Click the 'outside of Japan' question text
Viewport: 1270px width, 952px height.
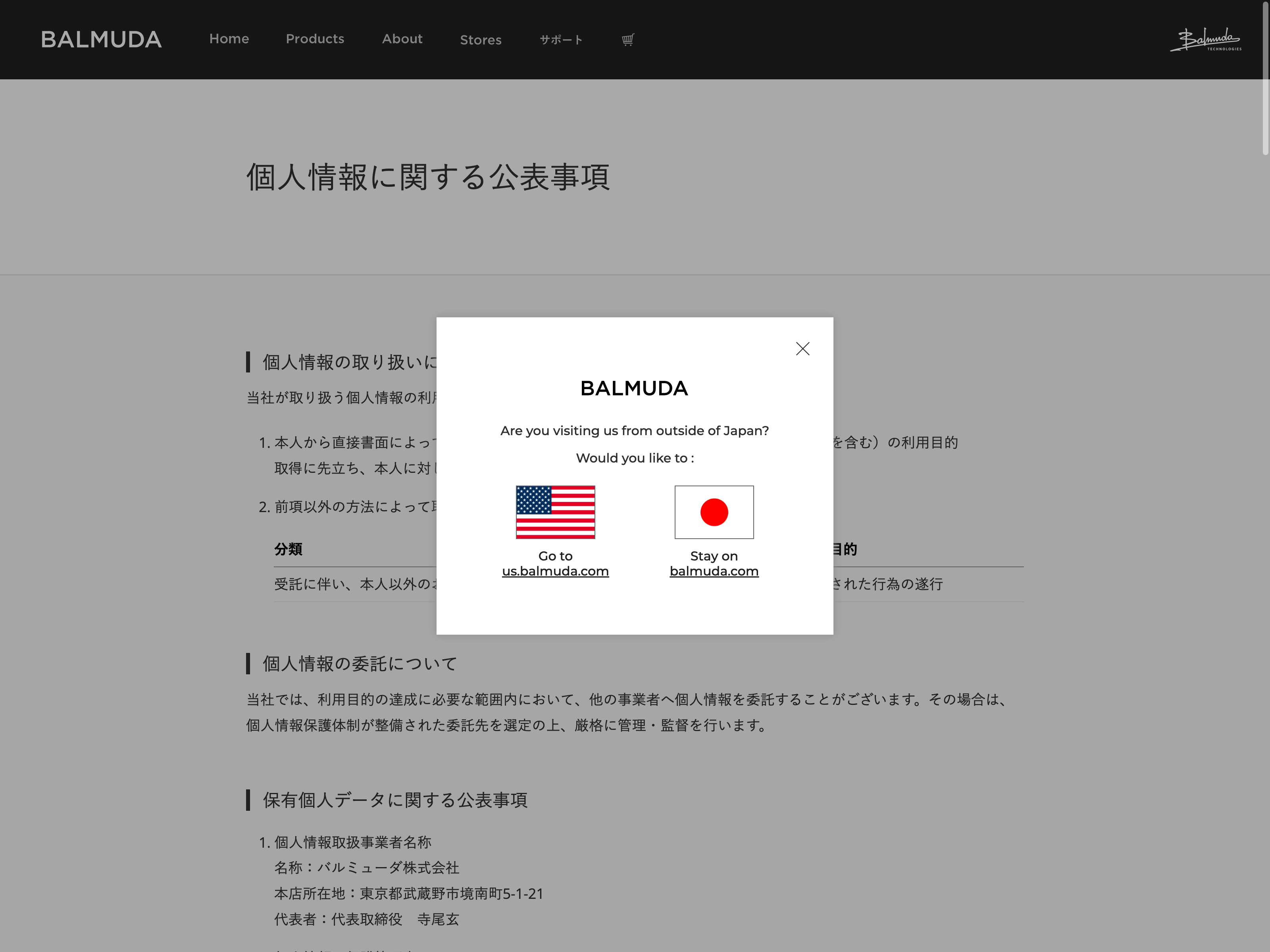(x=635, y=431)
